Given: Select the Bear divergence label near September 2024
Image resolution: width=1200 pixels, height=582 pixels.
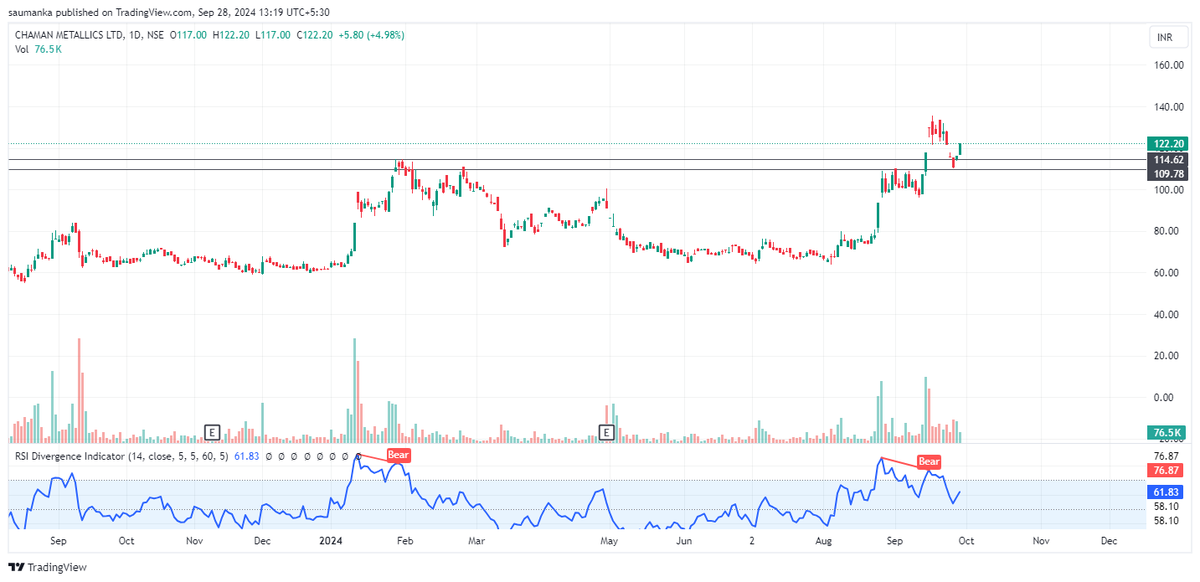Looking at the screenshot, I should tap(929, 461).
